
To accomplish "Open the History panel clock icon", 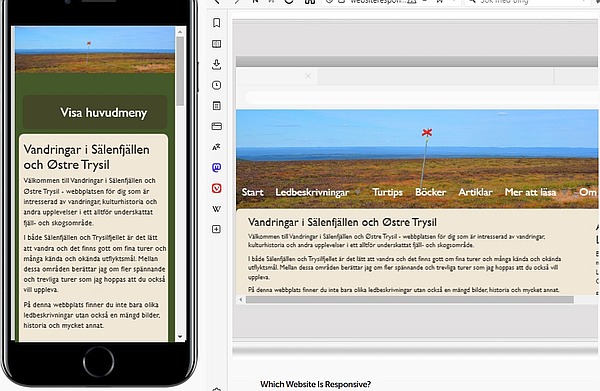I will pos(217,85).
